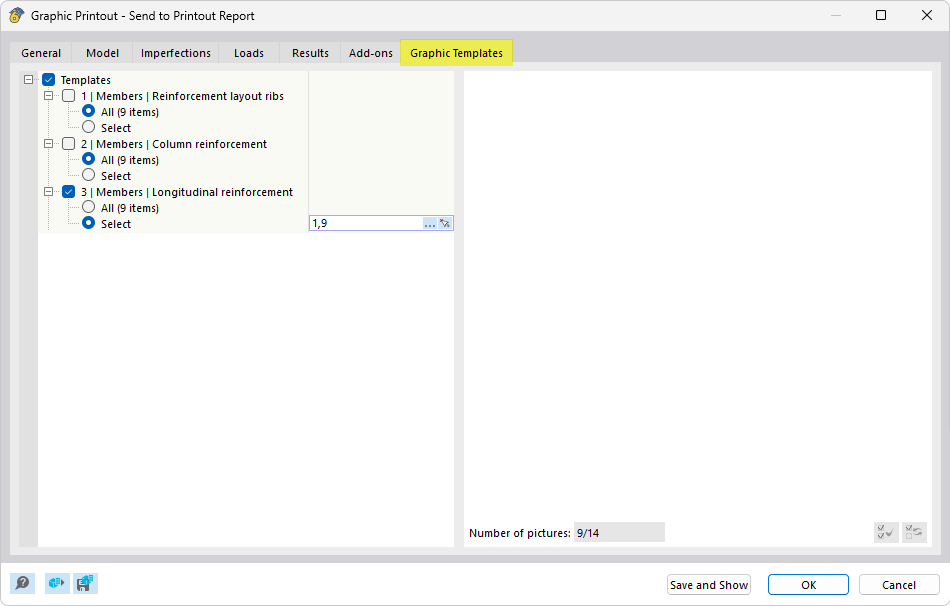Click the Number of pictures field

coord(618,531)
